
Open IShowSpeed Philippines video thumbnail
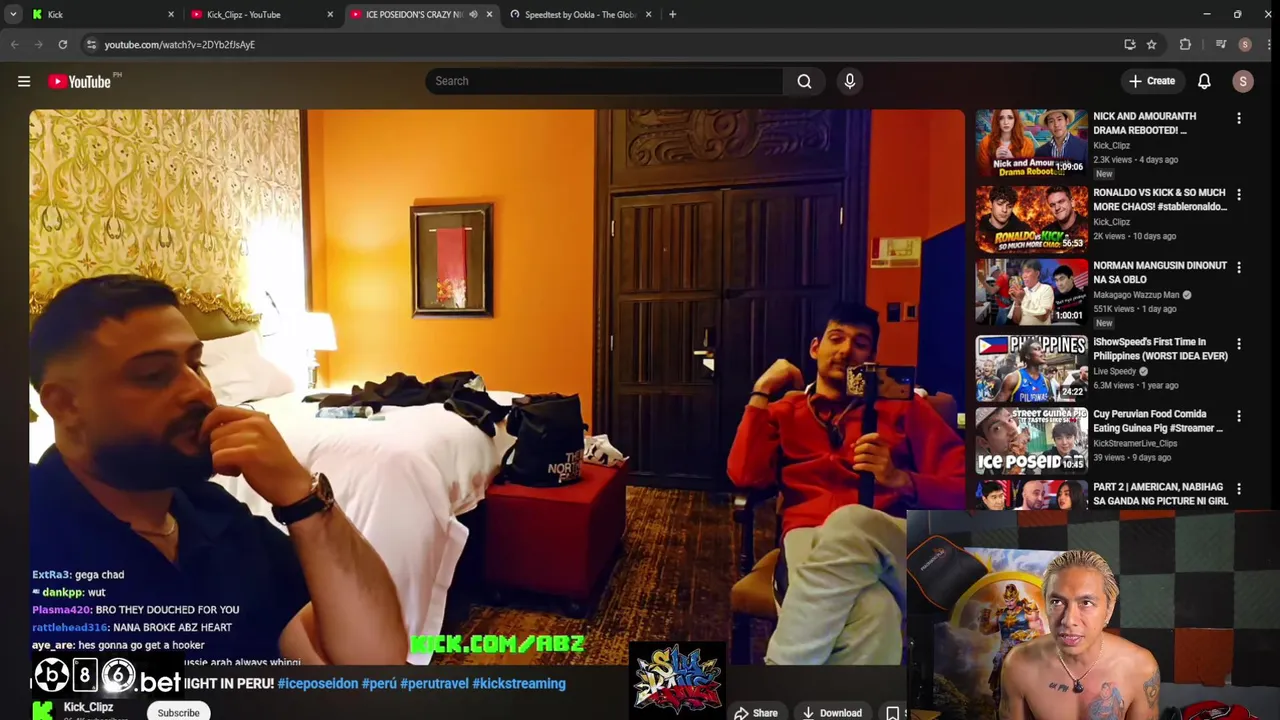click(1031, 368)
